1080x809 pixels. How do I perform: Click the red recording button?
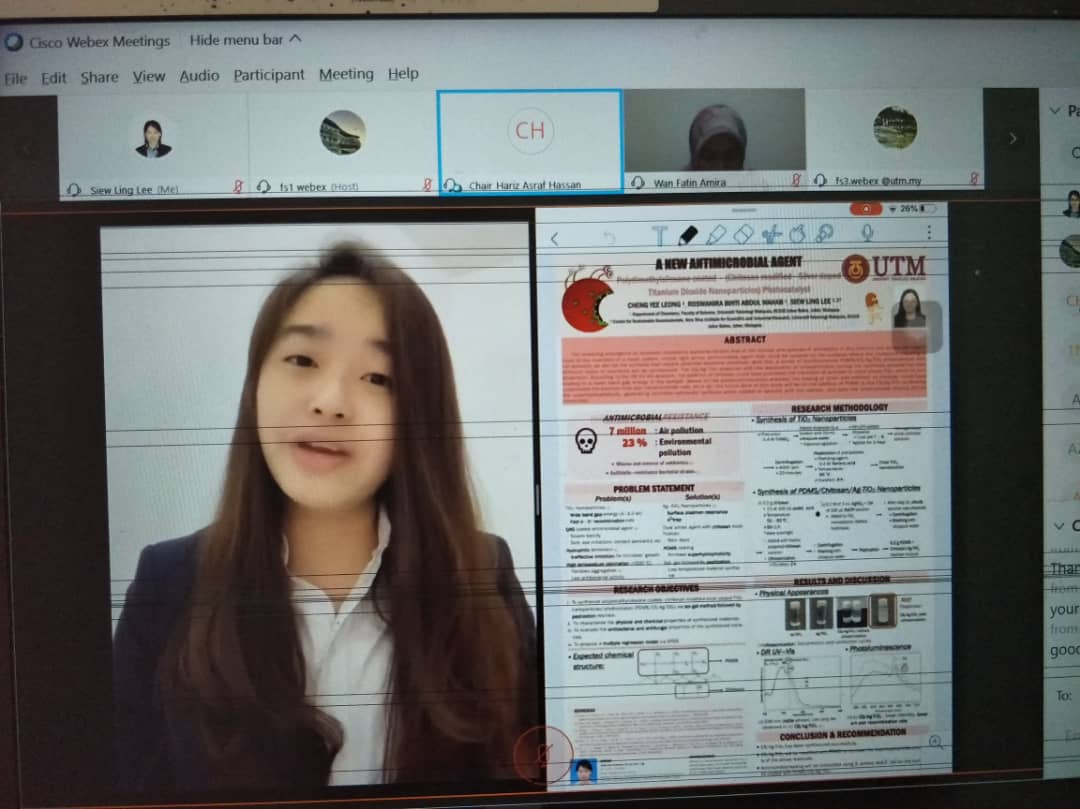pos(865,208)
